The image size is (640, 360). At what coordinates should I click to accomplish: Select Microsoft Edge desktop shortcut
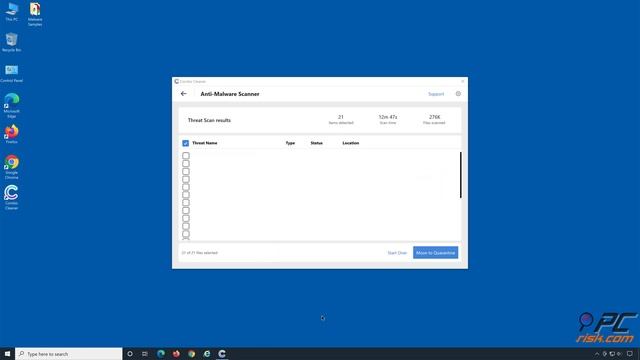(x=11, y=105)
